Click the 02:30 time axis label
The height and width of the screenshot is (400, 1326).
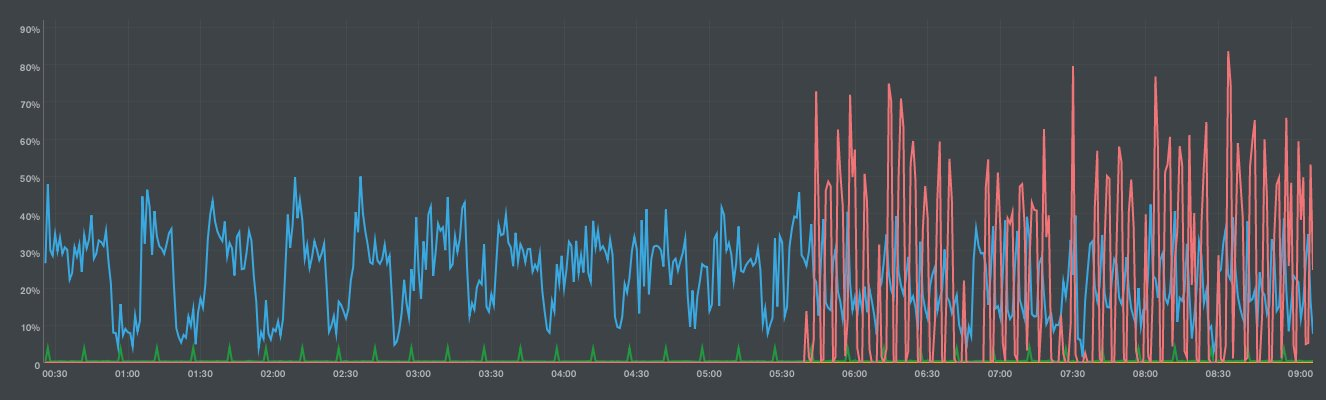pyautogui.click(x=345, y=374)
